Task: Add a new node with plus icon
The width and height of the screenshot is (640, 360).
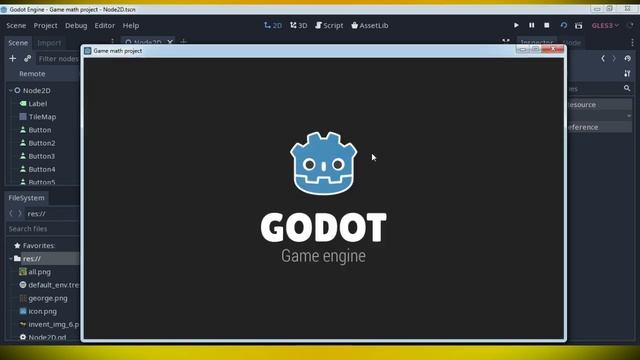Action: [13, 59]
